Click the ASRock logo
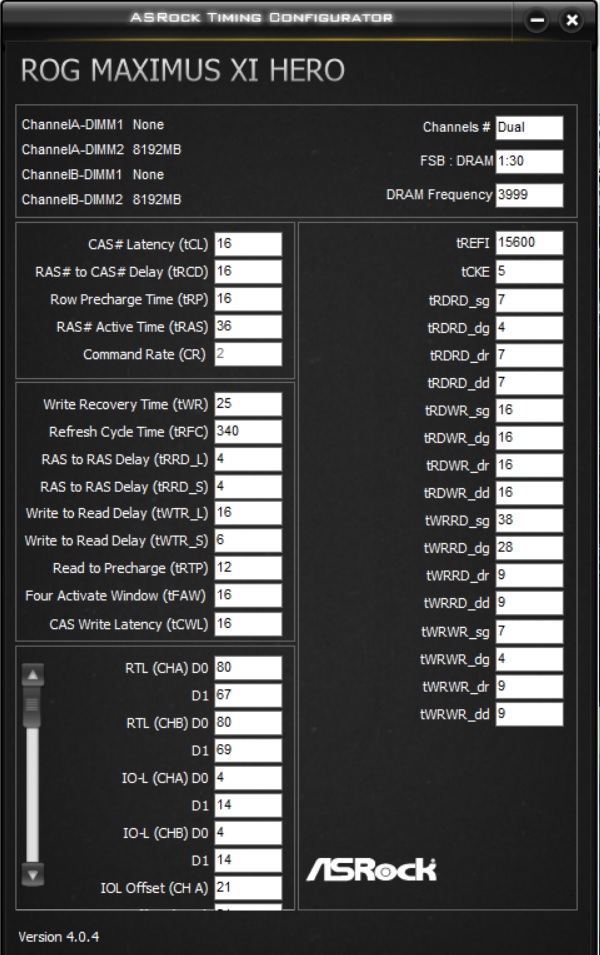Image resolution: width=600 pixels, height=955 pixels. (372, 870)
